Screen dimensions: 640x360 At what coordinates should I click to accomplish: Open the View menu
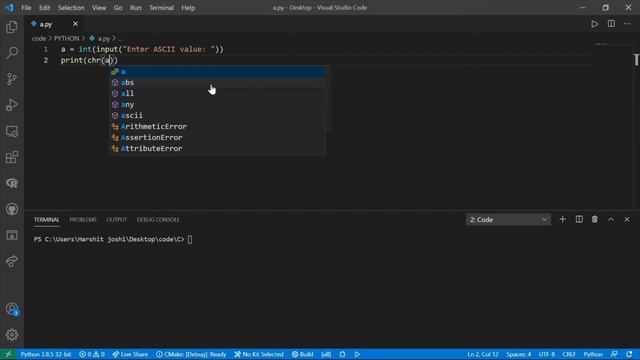(x=99, y=8)
